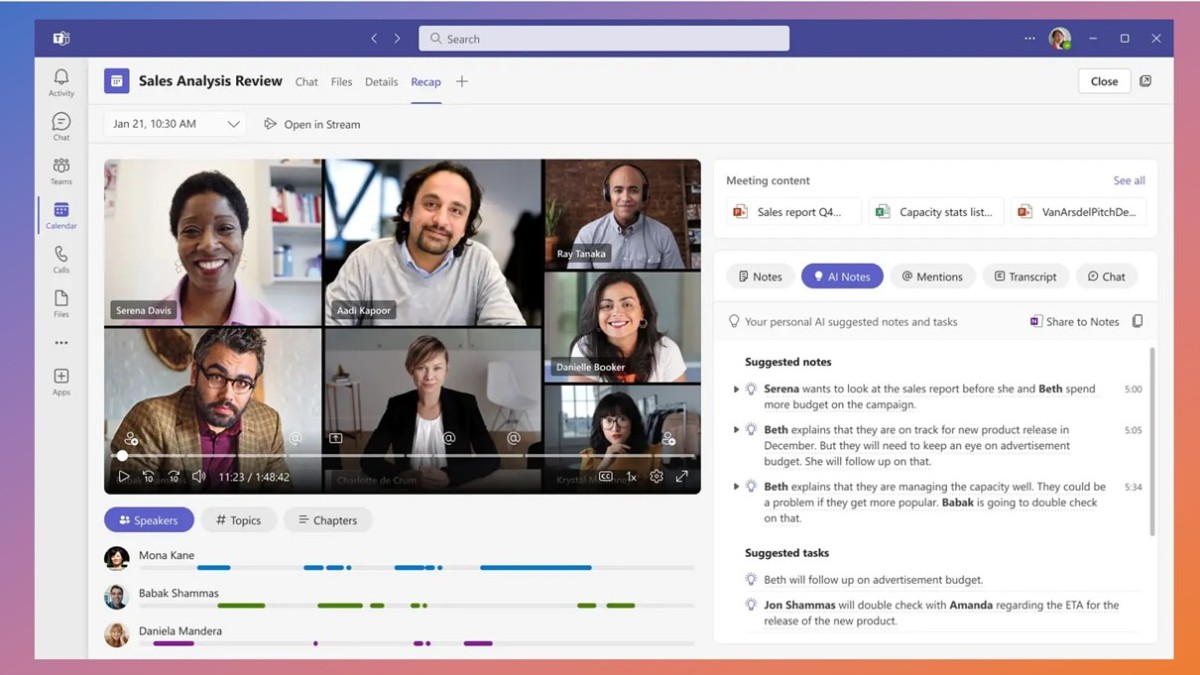See all meeting content
Viewport: 1200px width, 675px height.
pos(1129,181)
